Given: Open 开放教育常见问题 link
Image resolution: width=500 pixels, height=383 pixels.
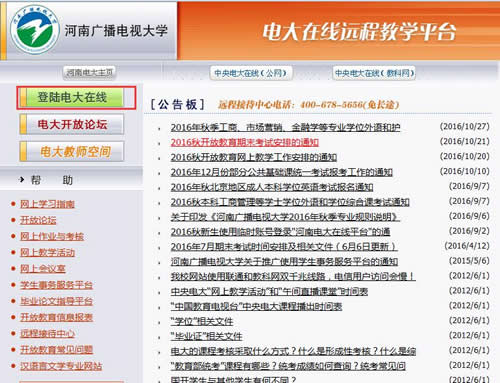Looking at the screenshot, I should 56,350.
